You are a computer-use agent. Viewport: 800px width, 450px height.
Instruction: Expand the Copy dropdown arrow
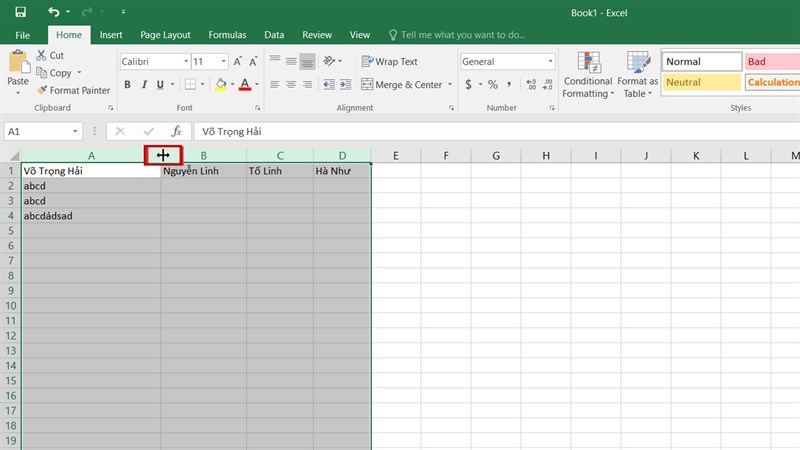79,73
